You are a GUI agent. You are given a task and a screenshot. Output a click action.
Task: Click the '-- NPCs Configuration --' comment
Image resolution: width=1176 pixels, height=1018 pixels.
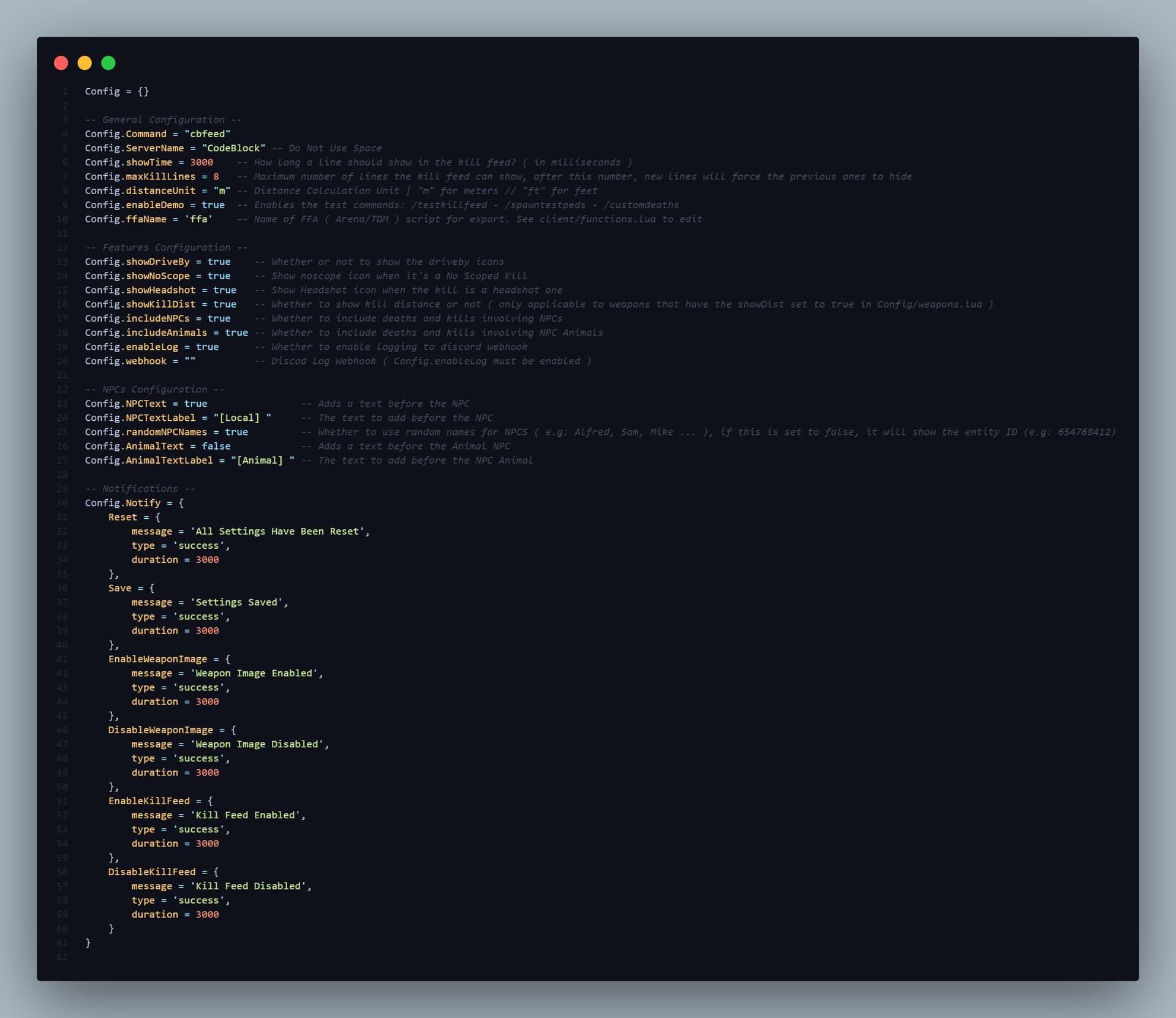pos(155,390)
